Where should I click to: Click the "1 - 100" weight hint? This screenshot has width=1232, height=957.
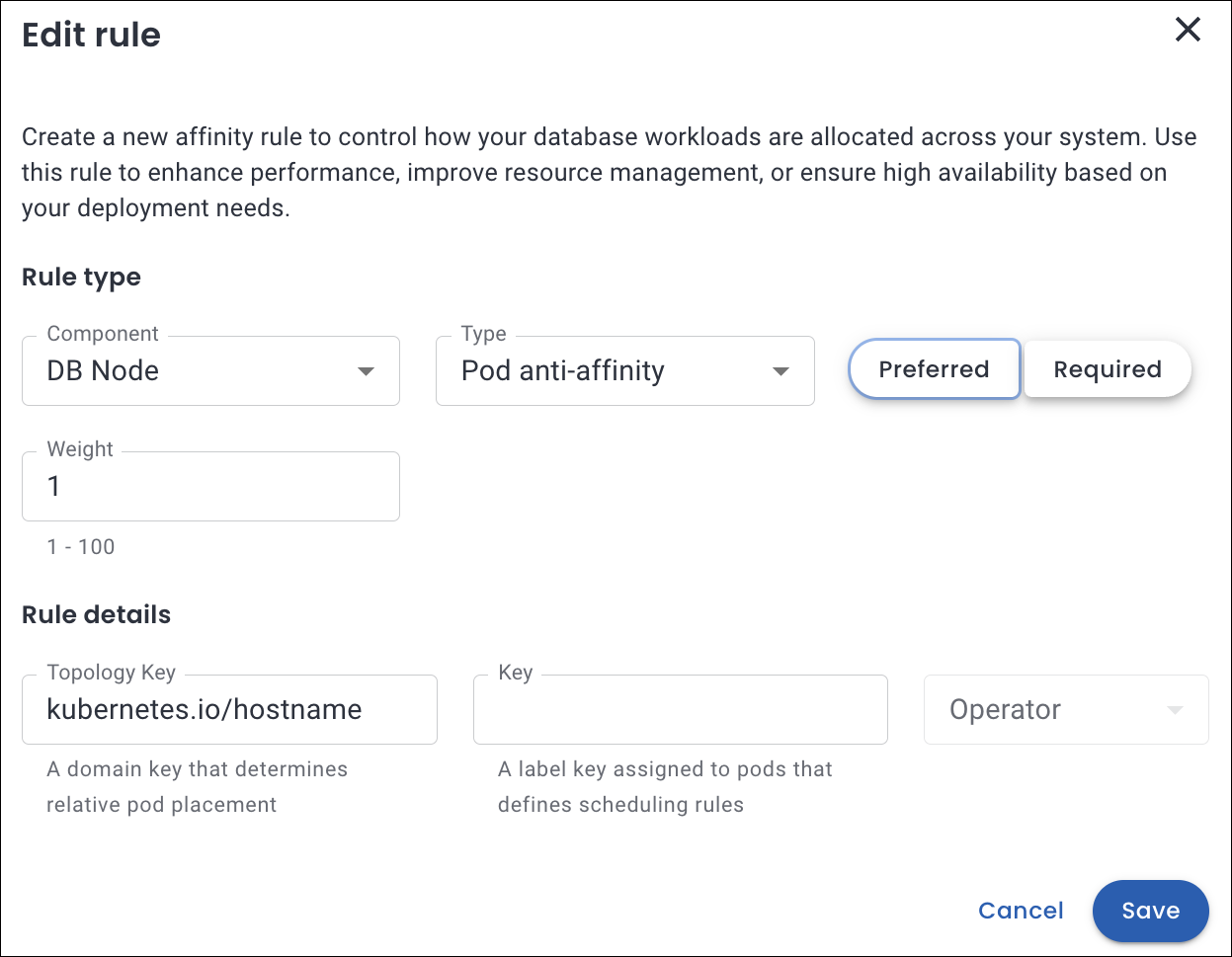coord(81,547)
